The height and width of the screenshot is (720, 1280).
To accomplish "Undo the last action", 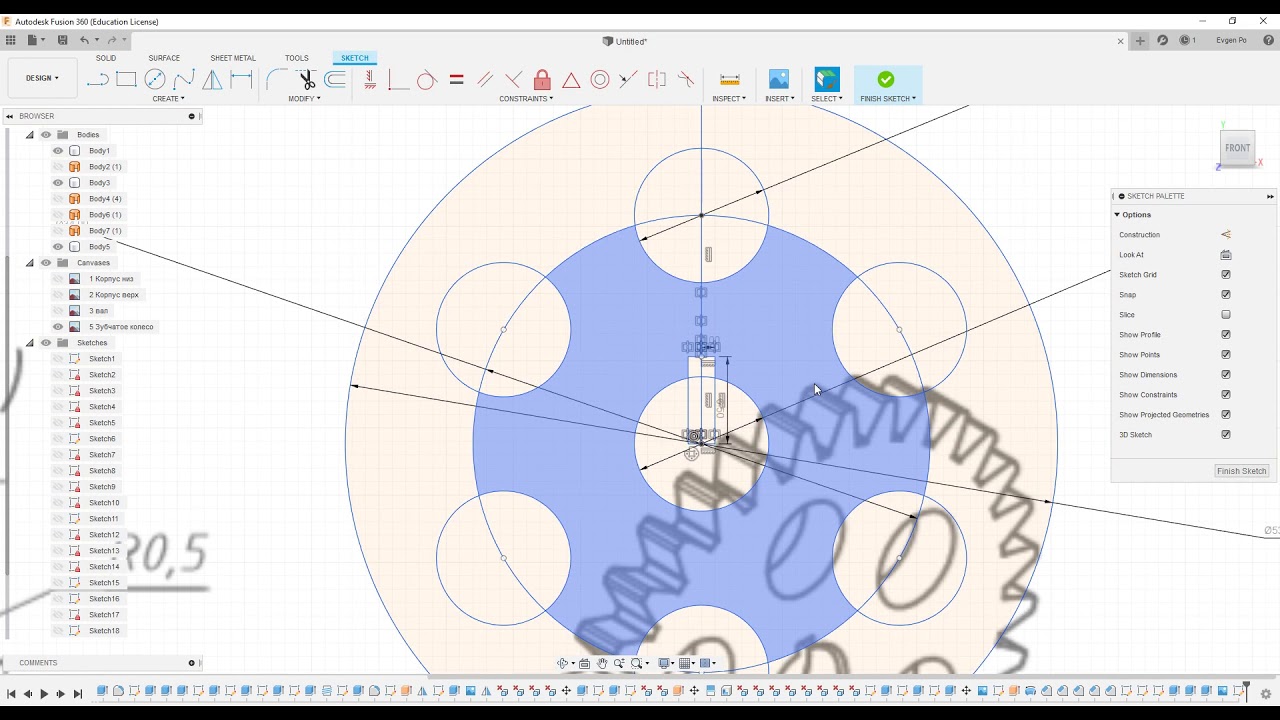I will click(x=85, y=41).
